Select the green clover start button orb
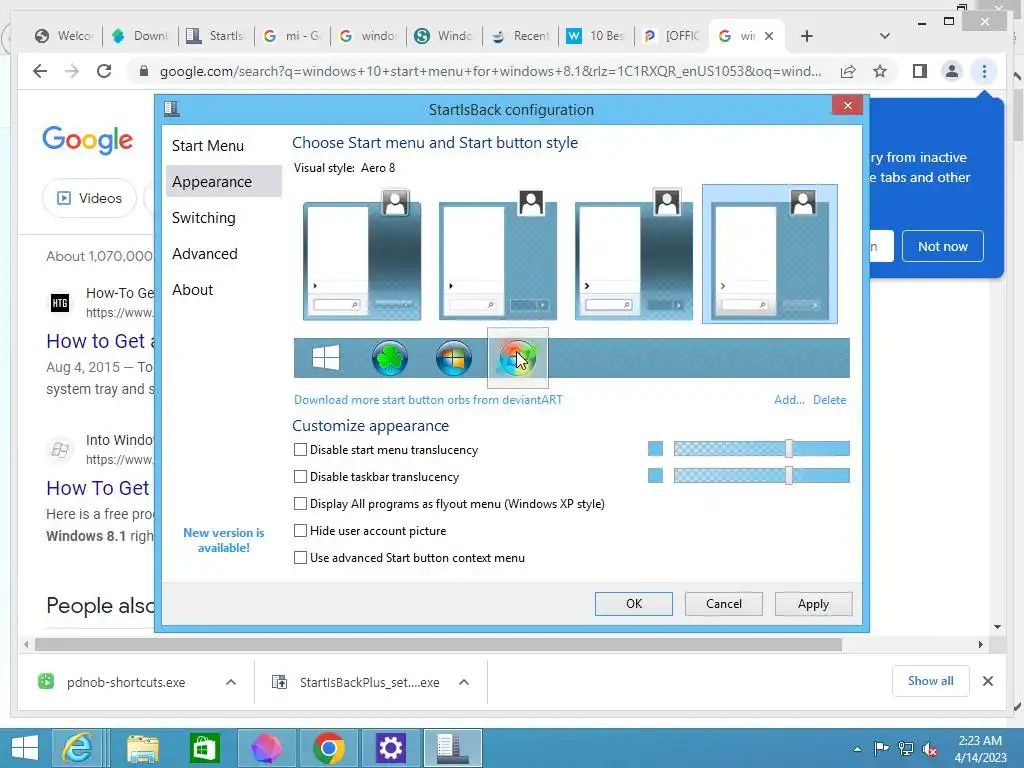The width and height of the screenshot is (1024, 768). [x=390, y=358]
